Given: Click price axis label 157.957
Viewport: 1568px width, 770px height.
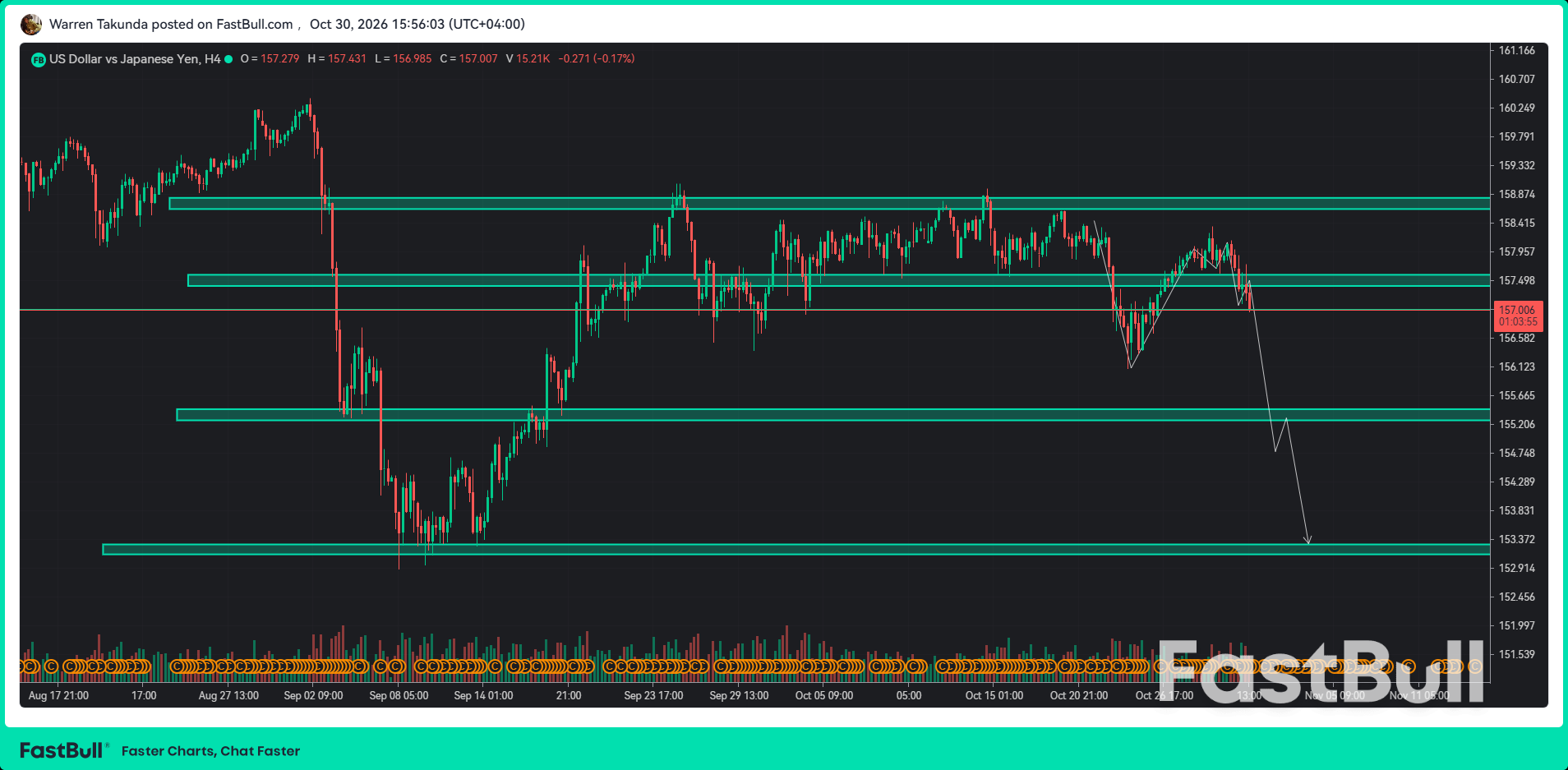Looking at the screenshot, I should [1517, 252].
